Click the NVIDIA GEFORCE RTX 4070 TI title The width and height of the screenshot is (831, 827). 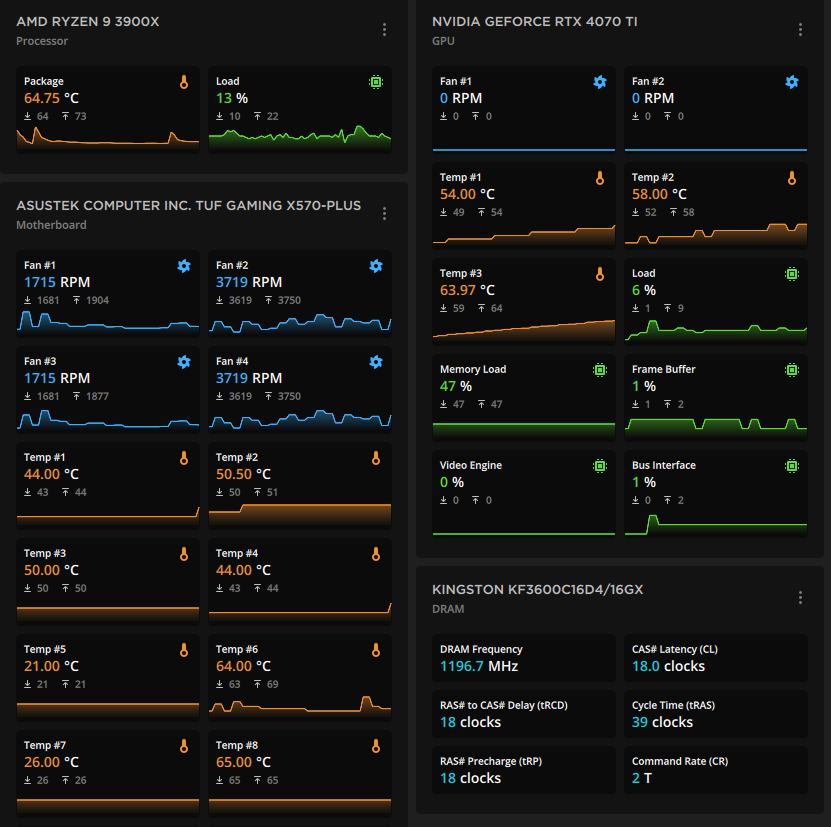pyautogui.click(x=535, y=22)
